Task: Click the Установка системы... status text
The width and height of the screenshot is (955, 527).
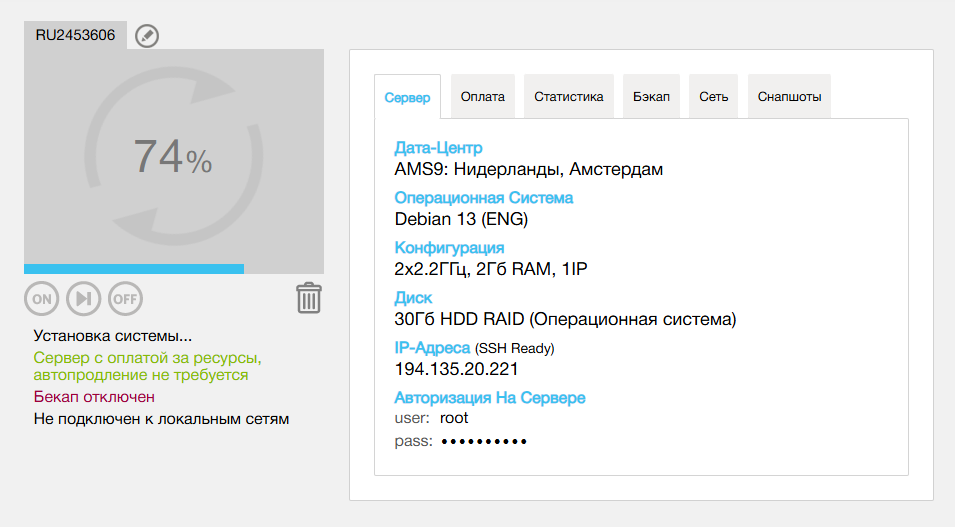Action: (113, 336)
